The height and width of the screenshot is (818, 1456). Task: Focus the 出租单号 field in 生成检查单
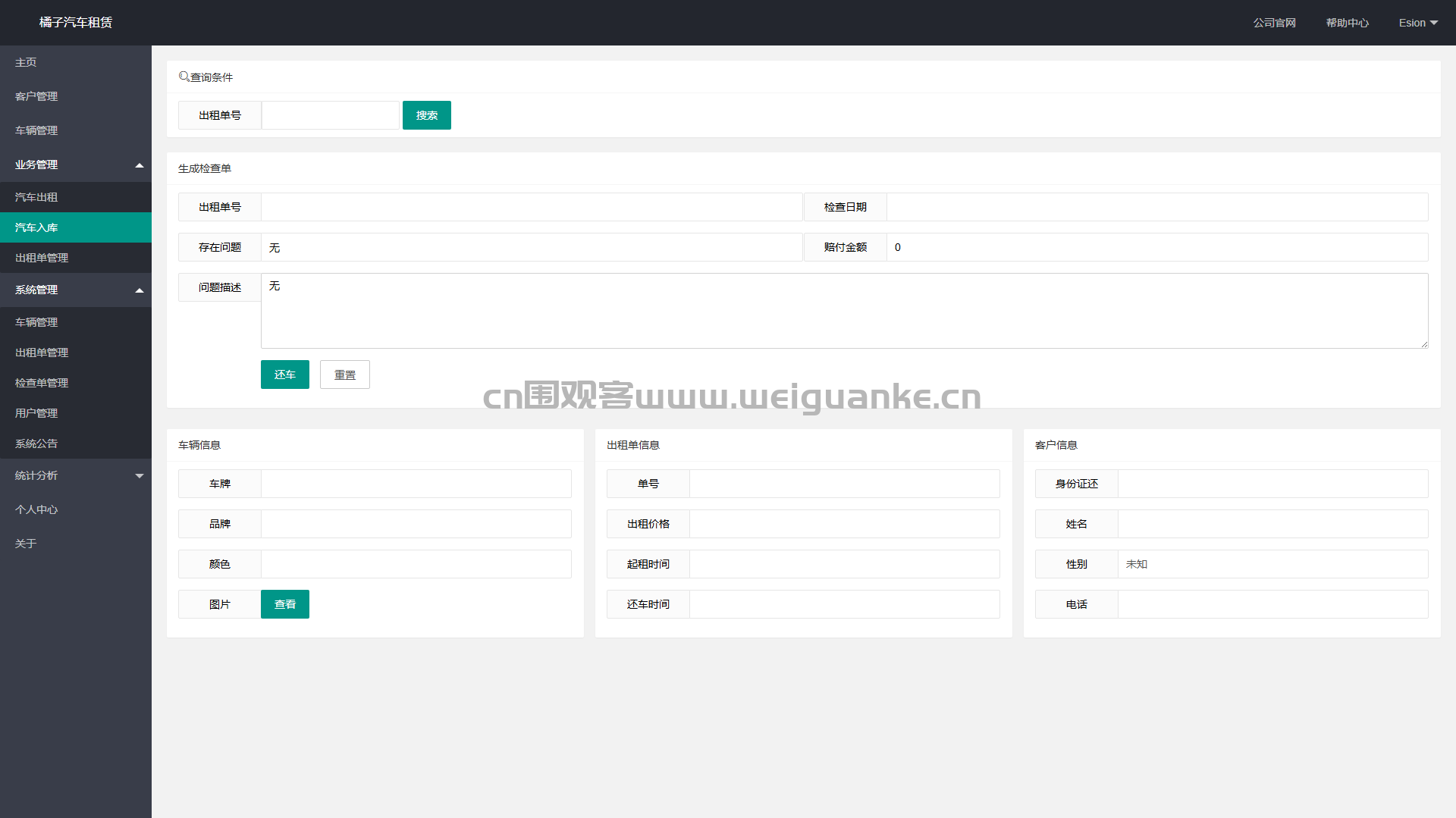(x=532, y=207)
